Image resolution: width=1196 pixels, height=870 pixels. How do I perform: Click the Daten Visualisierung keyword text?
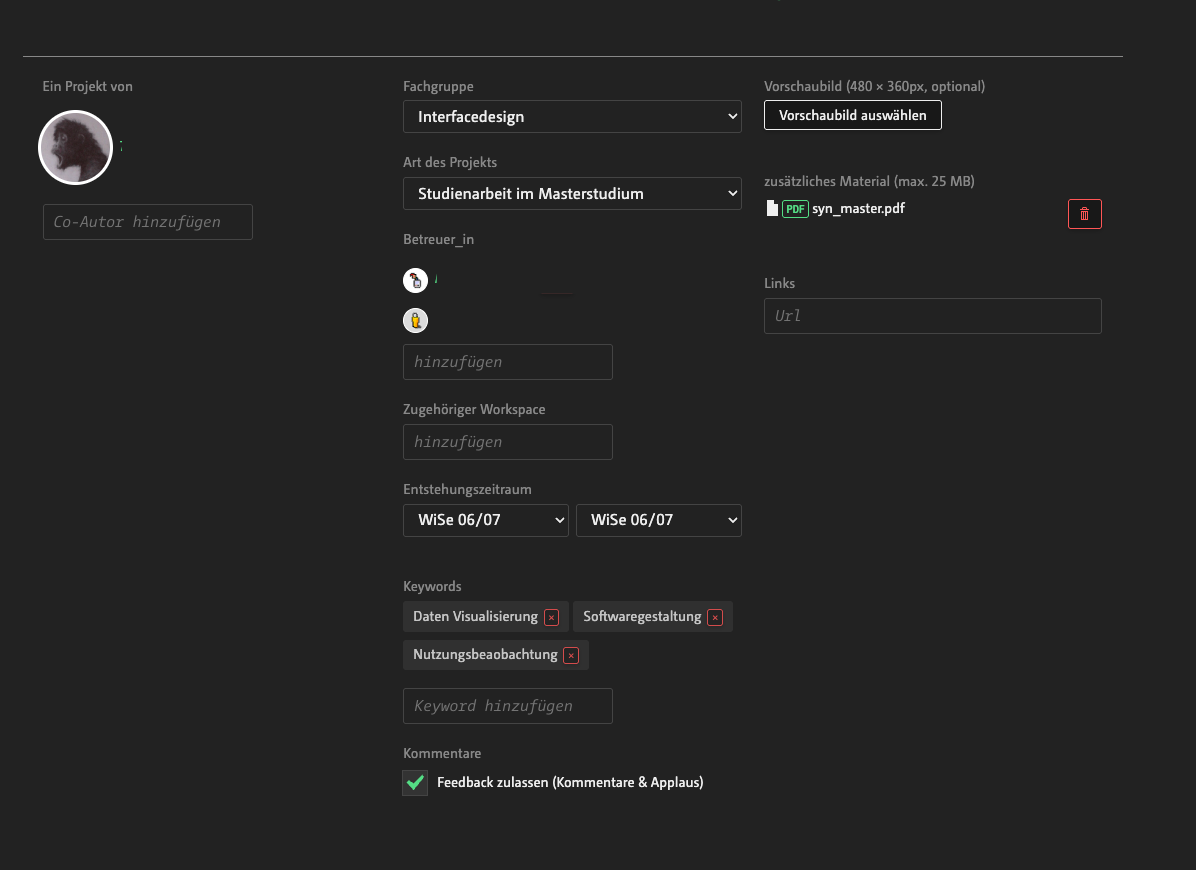(475, 616)
